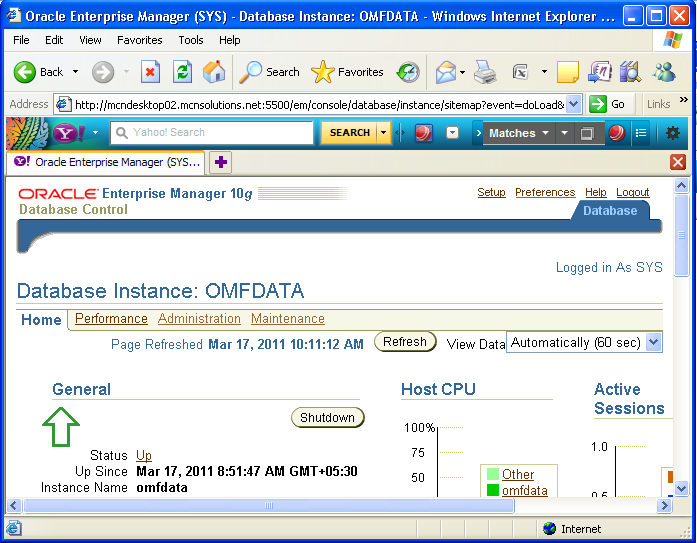Screen dimensions: 697x543
Task: Click the green Go arrow button
Action: click(597, 104)
